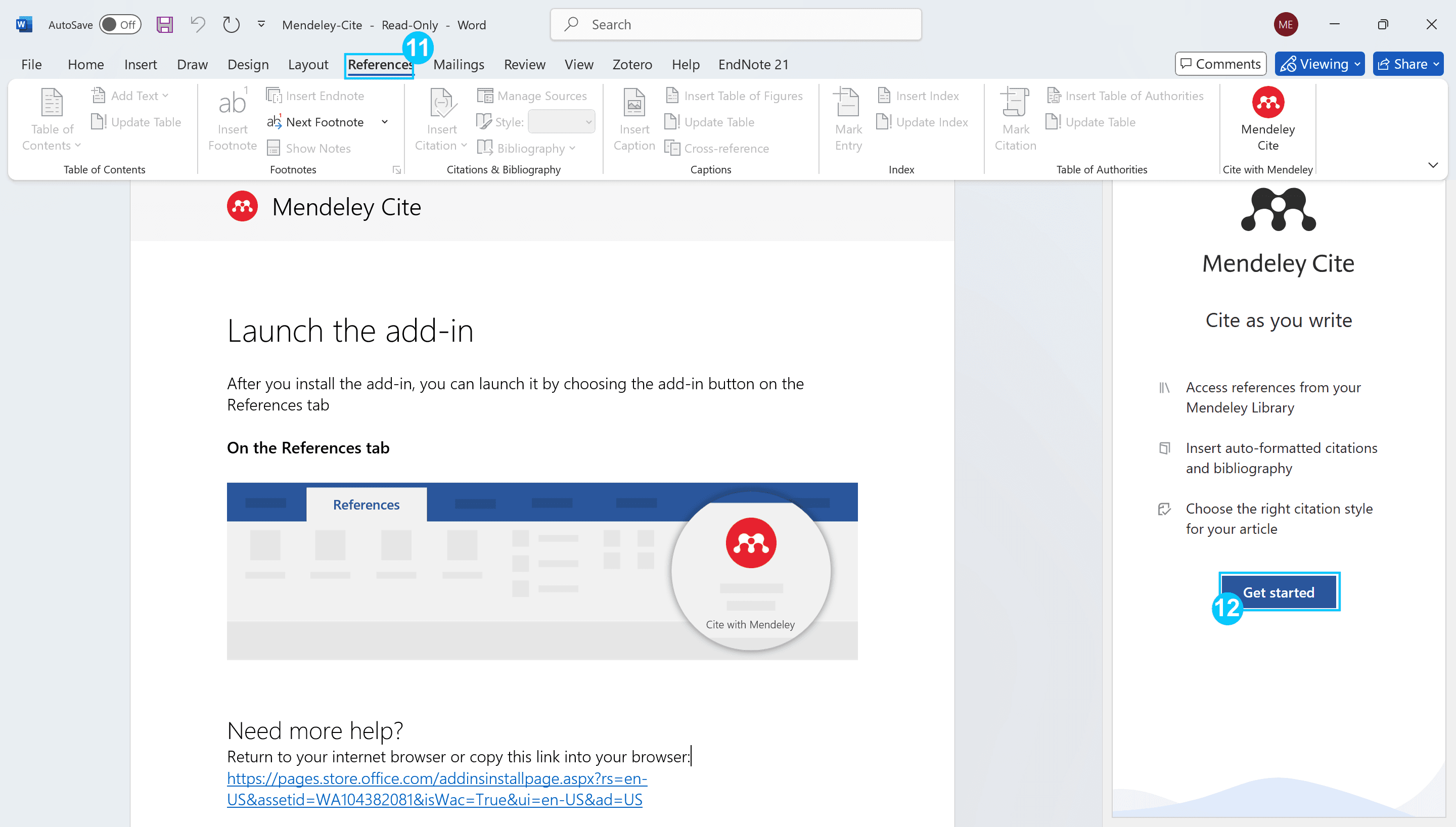
Task: Open the Draw tab
Action: click(x=192, y=64)
